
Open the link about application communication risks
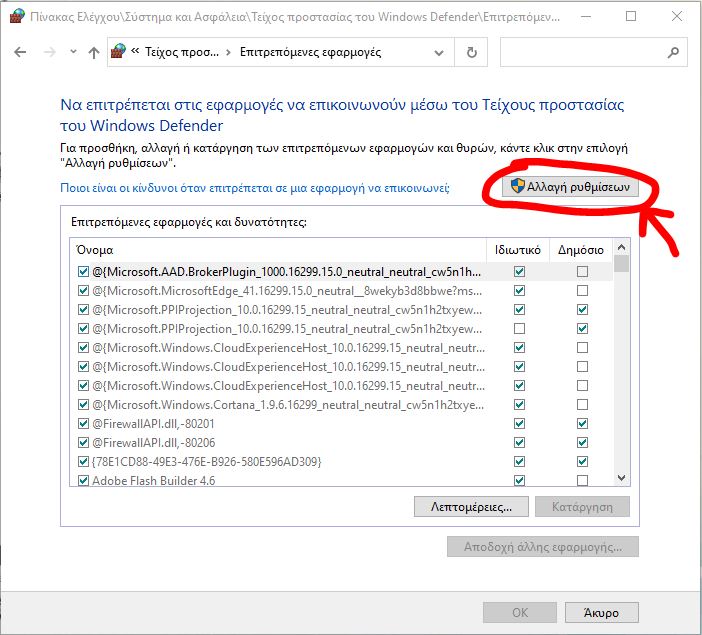[x=254, y=188]
